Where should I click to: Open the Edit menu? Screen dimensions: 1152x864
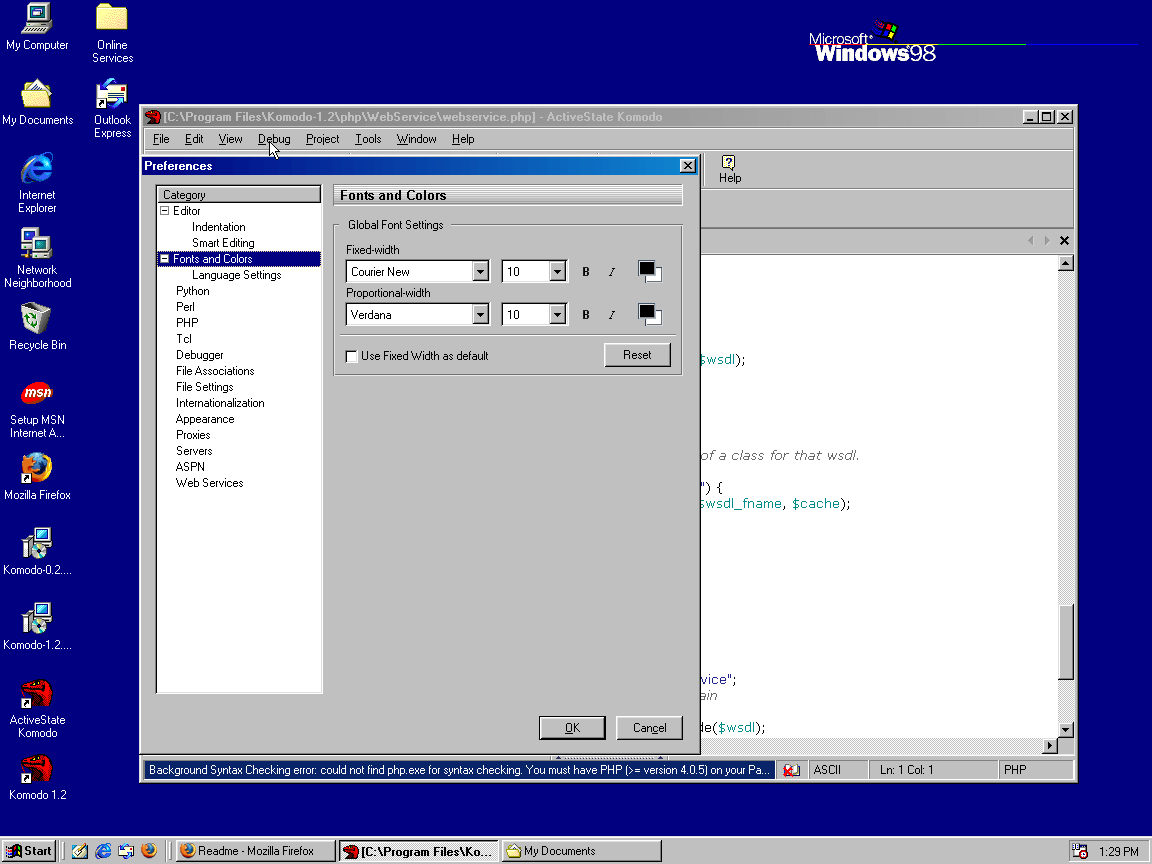[194, 139]
